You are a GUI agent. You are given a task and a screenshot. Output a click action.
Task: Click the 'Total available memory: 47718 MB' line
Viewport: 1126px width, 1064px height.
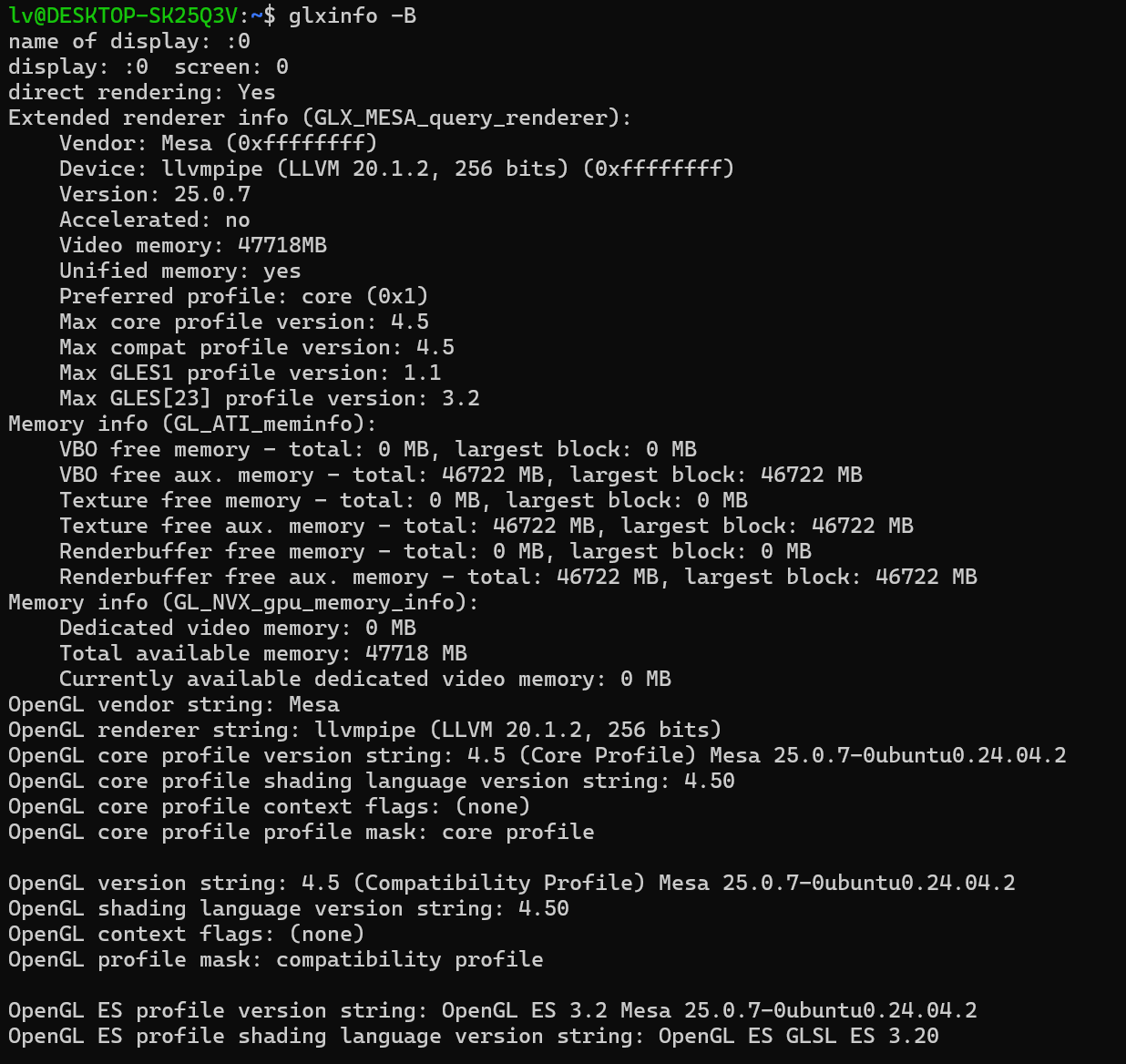(x=262, y=653)
